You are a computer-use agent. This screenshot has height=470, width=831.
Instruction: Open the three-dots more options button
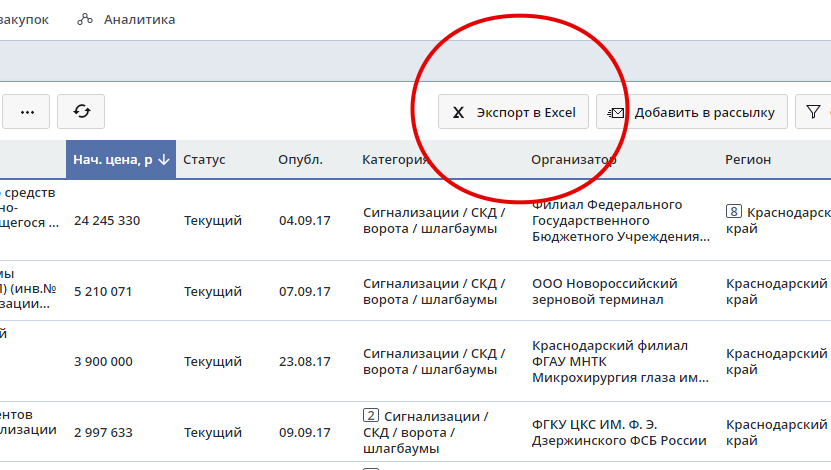tap(27, 112)
